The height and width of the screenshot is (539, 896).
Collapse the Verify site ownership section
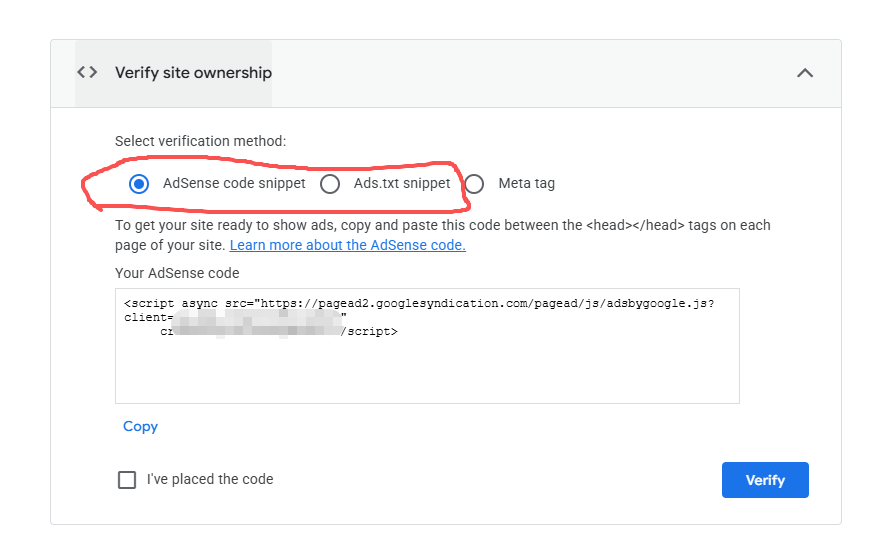click(804, 73)
